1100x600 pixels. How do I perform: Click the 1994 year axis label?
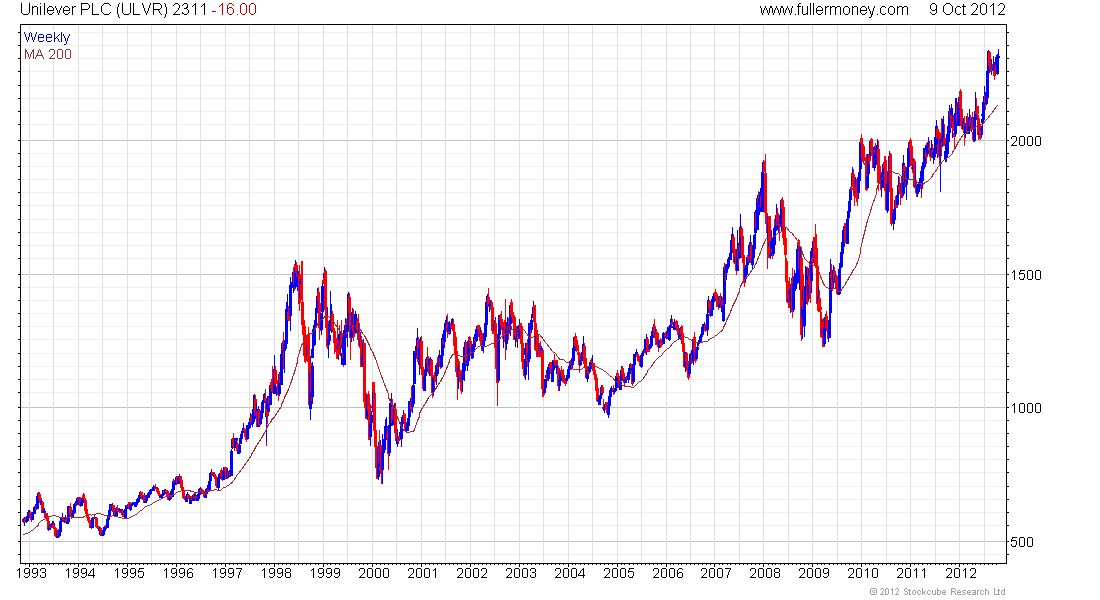(x=80, y=573)
